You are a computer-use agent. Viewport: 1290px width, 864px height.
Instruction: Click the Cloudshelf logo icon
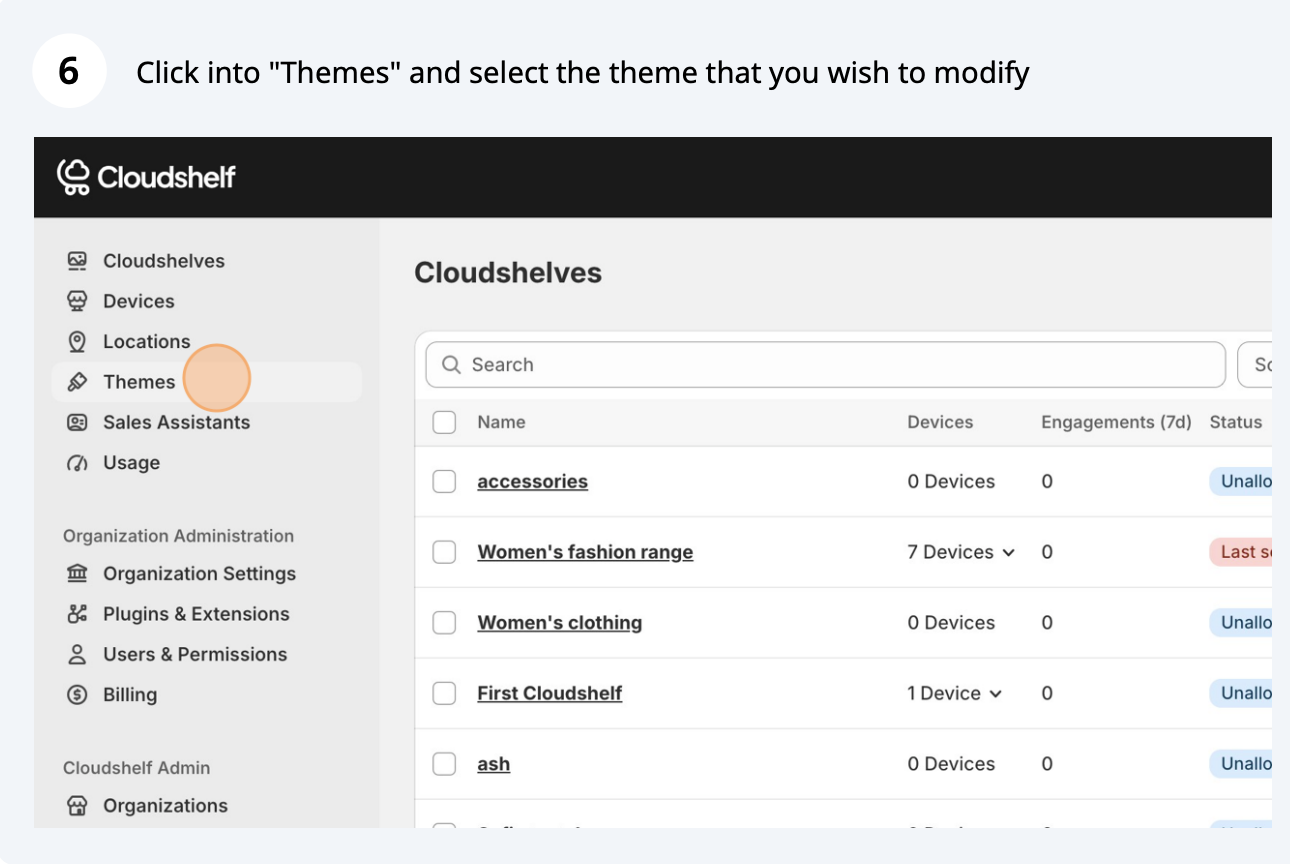tap(74, 177)
